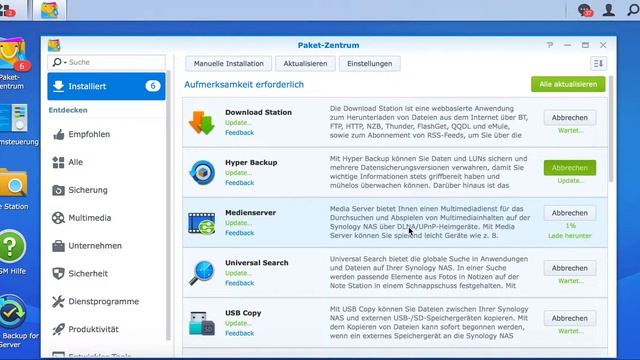Click the help question mark in window title
Image resolution: width=640 pixels, height=360 pixels.
pos(550,45)
